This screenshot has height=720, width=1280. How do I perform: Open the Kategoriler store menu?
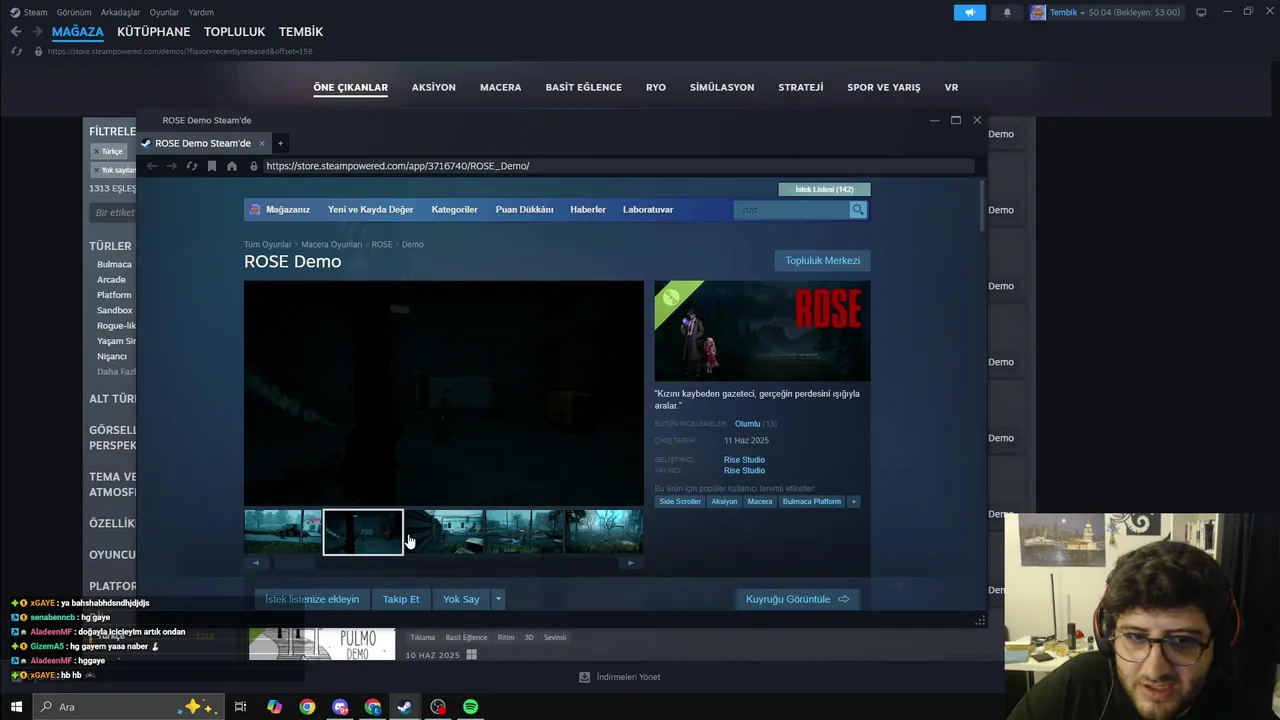click(x=454, y=210)
